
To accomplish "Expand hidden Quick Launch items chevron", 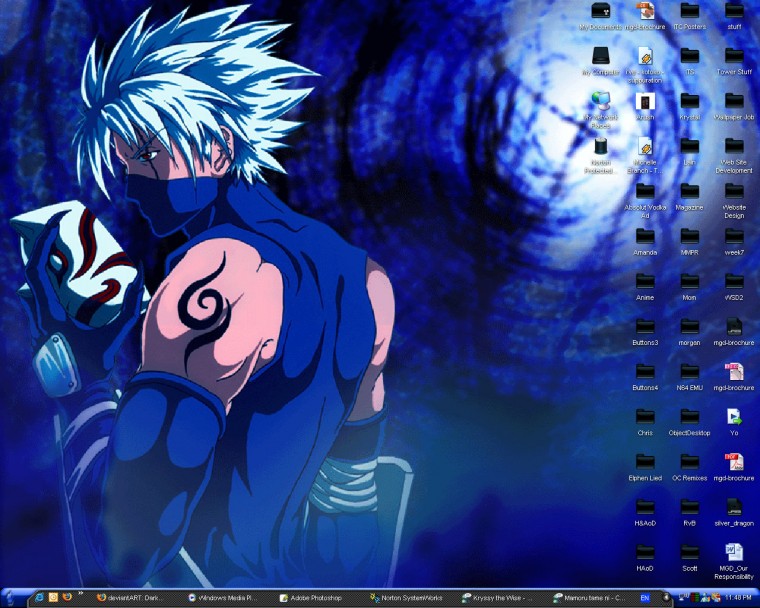I will point(80,593).
